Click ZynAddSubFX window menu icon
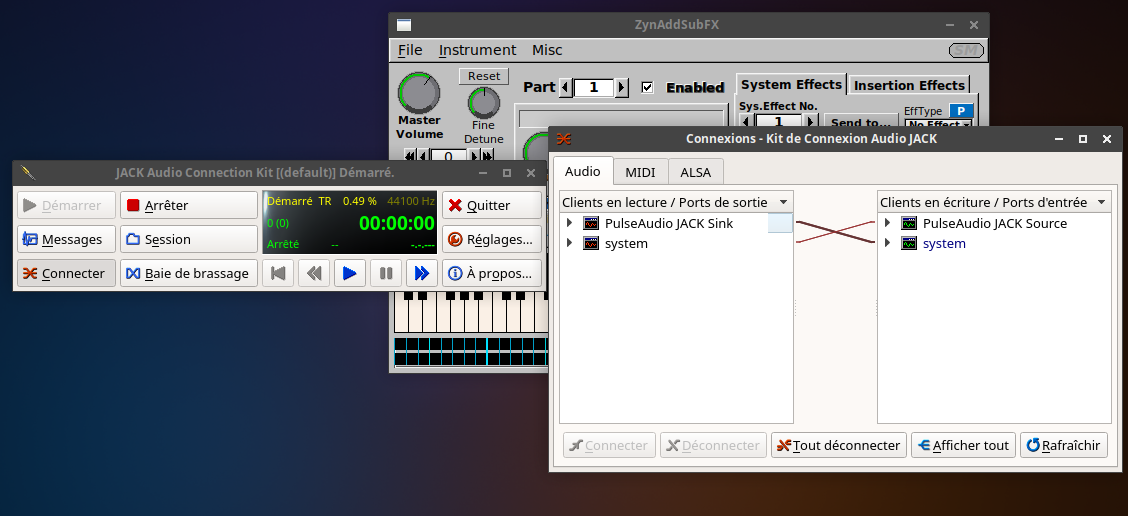The image size is (1128, 516). [x=404, y=25]
